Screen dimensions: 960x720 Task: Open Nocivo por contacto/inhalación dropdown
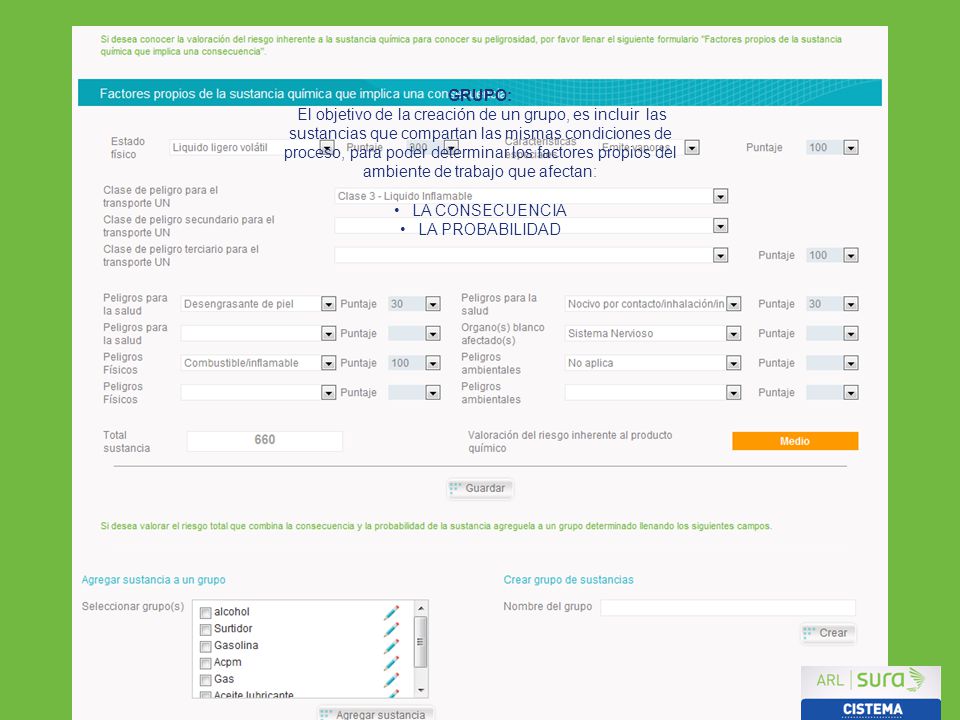(733, 304)
